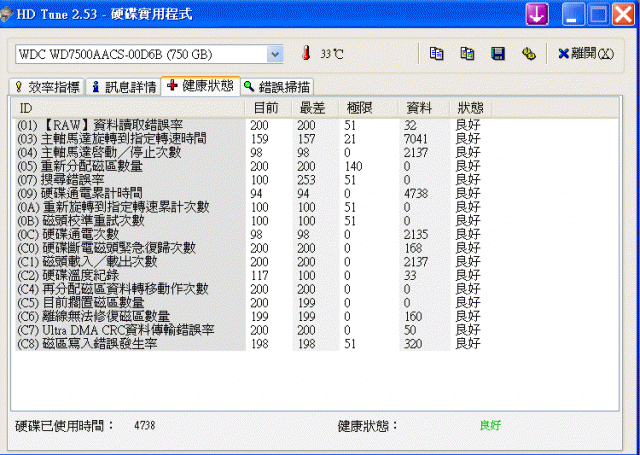Click limit value 140 in row (05)
The height and width of the screenshot is (455, 640).
point(353,166)
